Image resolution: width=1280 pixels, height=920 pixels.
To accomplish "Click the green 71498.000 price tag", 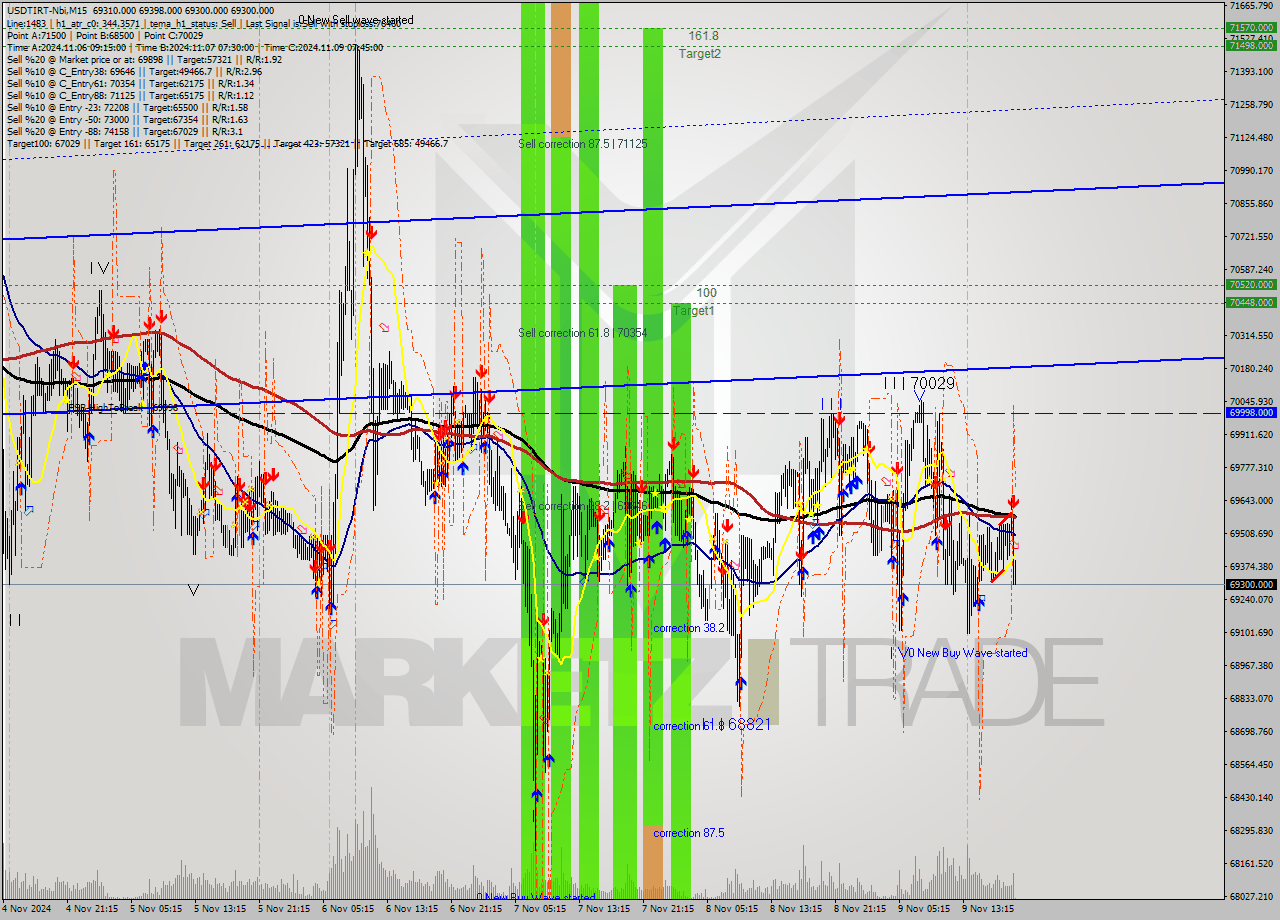I will (1251, 45).
